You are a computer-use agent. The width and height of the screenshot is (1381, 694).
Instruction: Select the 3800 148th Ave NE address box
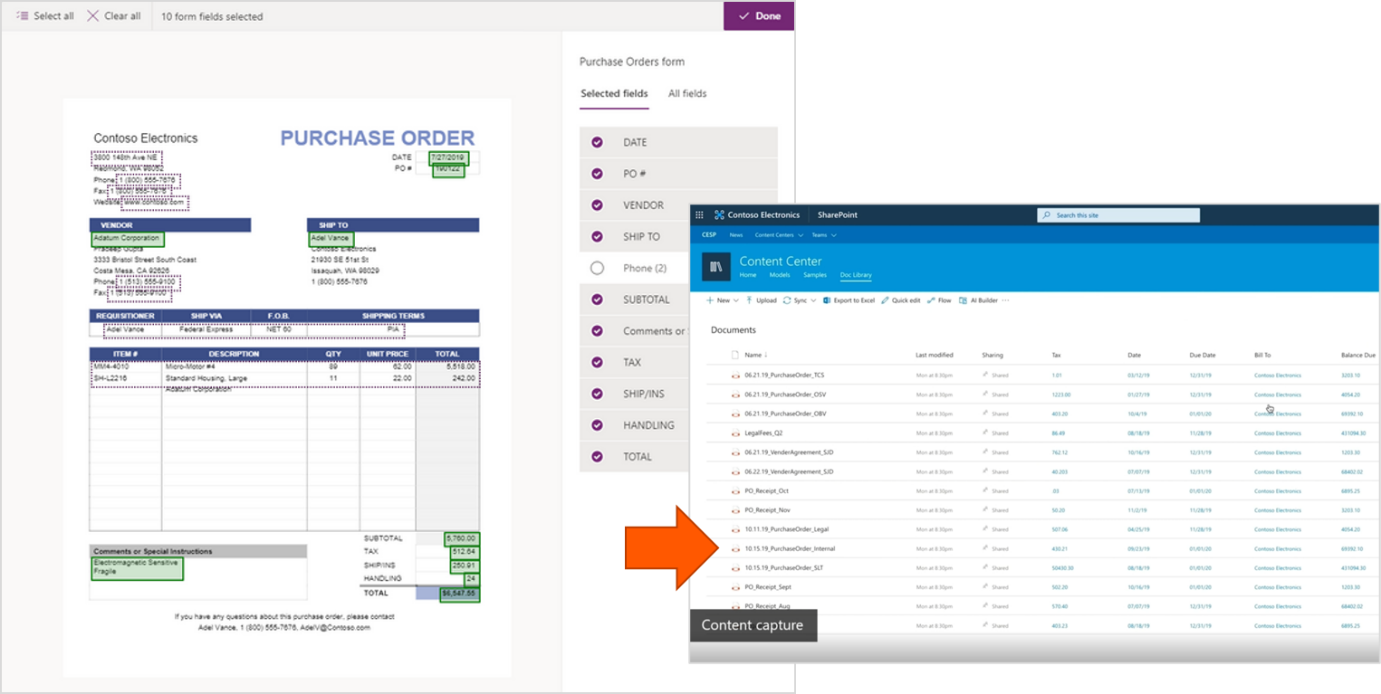coord(125,158)
